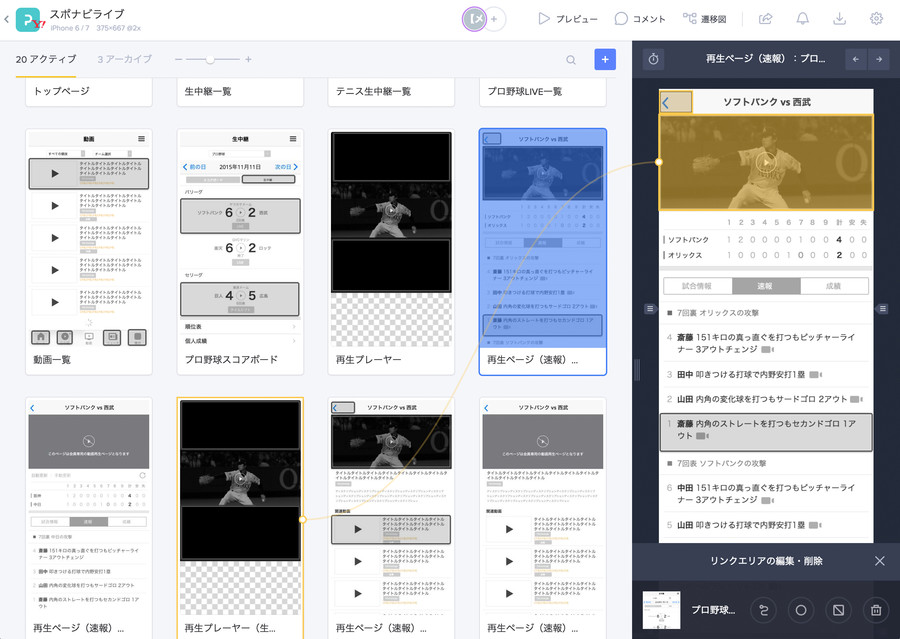Add a member with the plus circle
The width and height of the screenshot is (900, 639).
pos(494,19)
